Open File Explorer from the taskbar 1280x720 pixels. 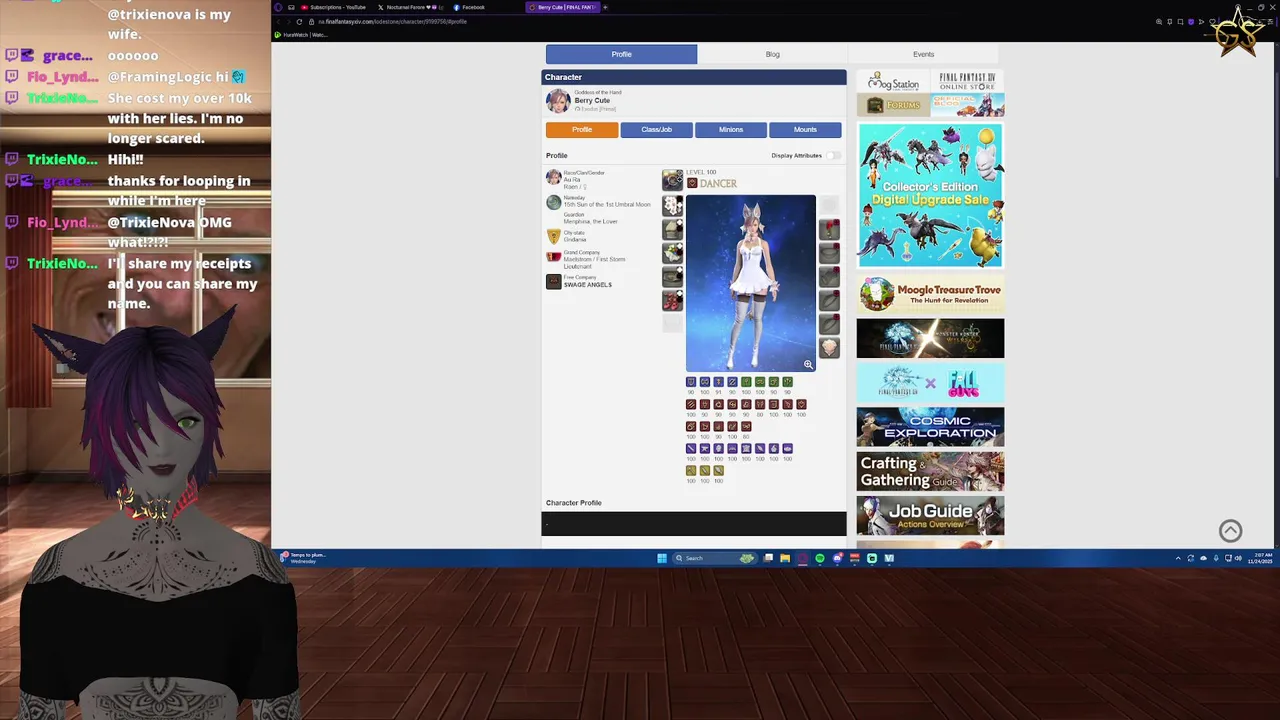(x=785, y=558)
